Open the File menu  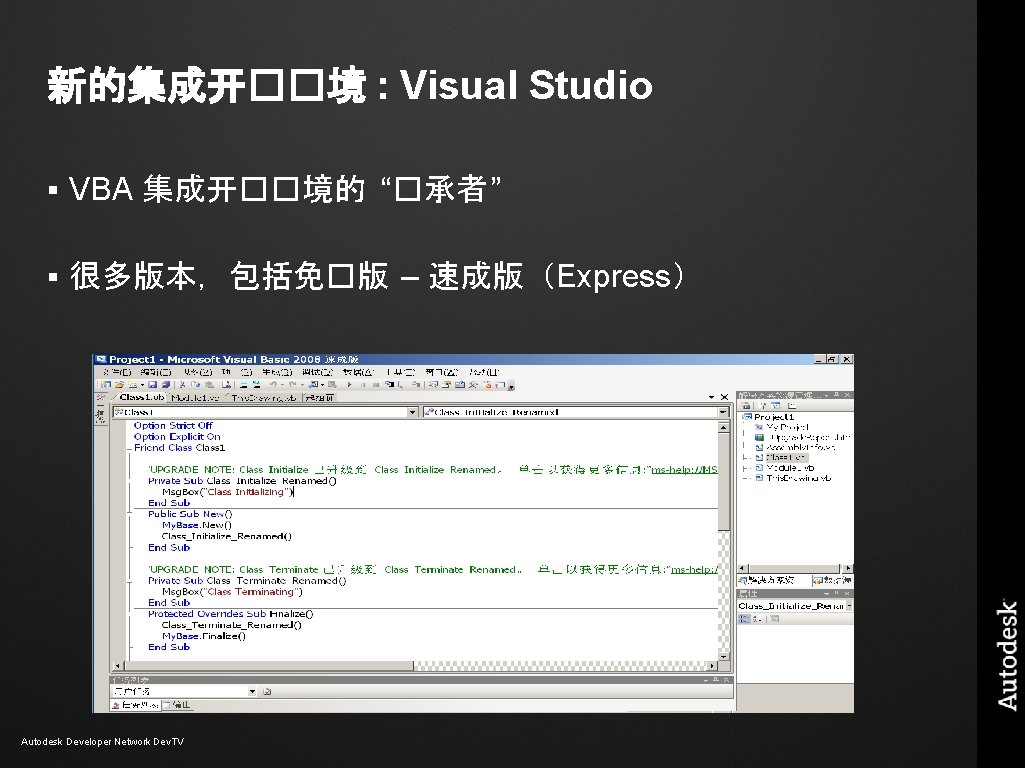pos(118,372)
